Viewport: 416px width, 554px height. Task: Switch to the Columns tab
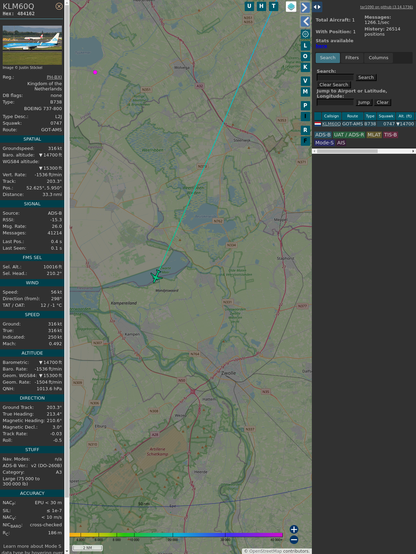[x=378, y=58]
